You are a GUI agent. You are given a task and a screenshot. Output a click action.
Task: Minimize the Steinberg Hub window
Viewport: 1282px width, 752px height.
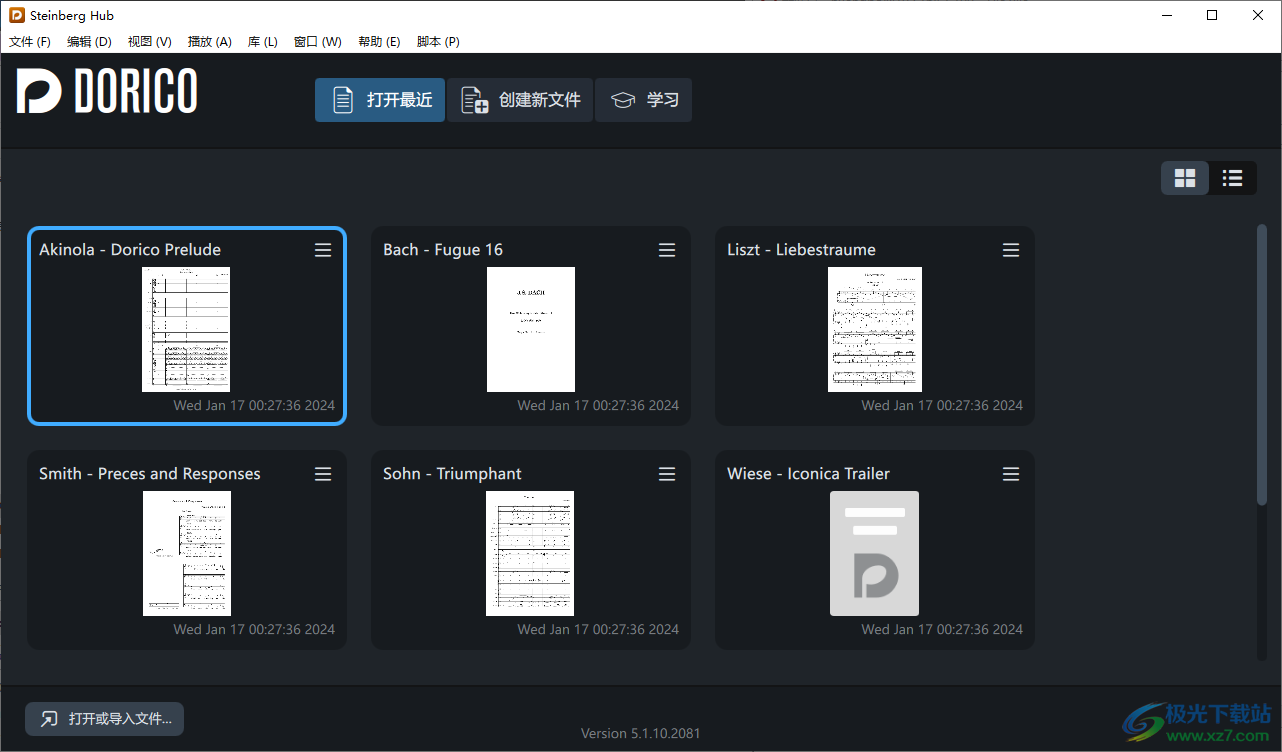[x=1166, y=15]
